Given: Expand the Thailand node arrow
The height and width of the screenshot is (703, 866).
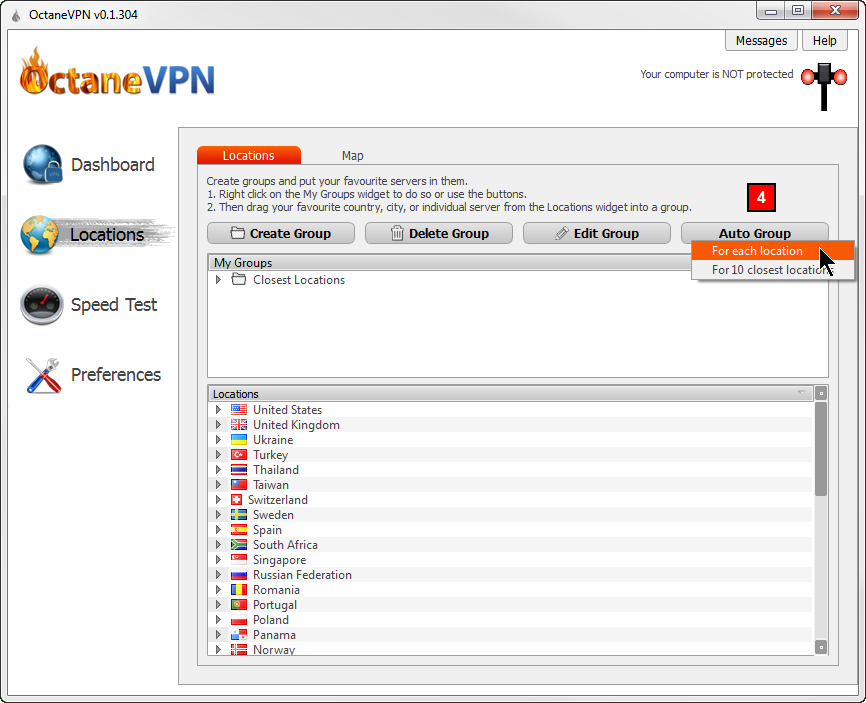Looking at the screenshot, I should tap(218, 469).
